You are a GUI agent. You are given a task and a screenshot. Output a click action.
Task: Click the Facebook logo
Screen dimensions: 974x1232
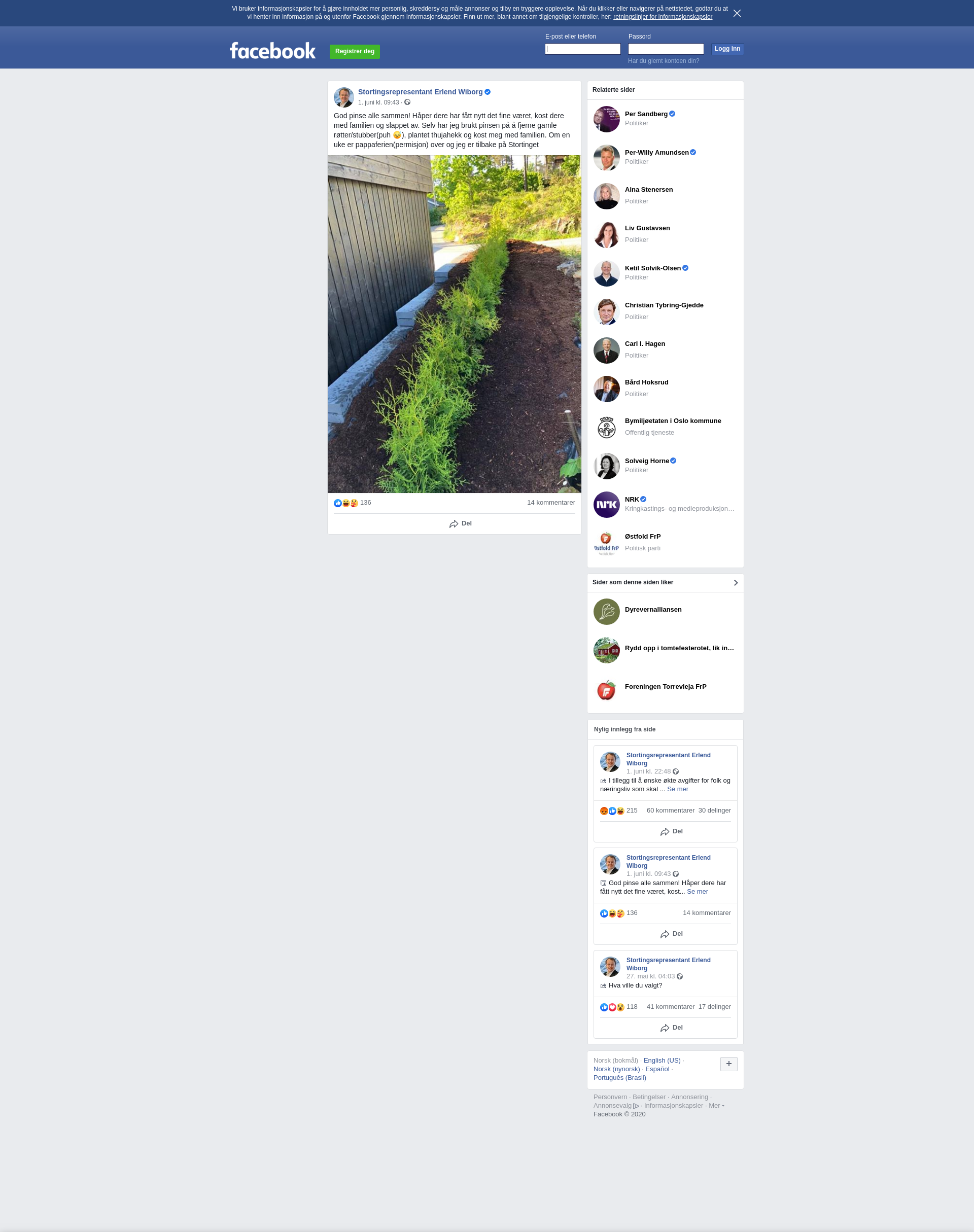tap(272, 51)
